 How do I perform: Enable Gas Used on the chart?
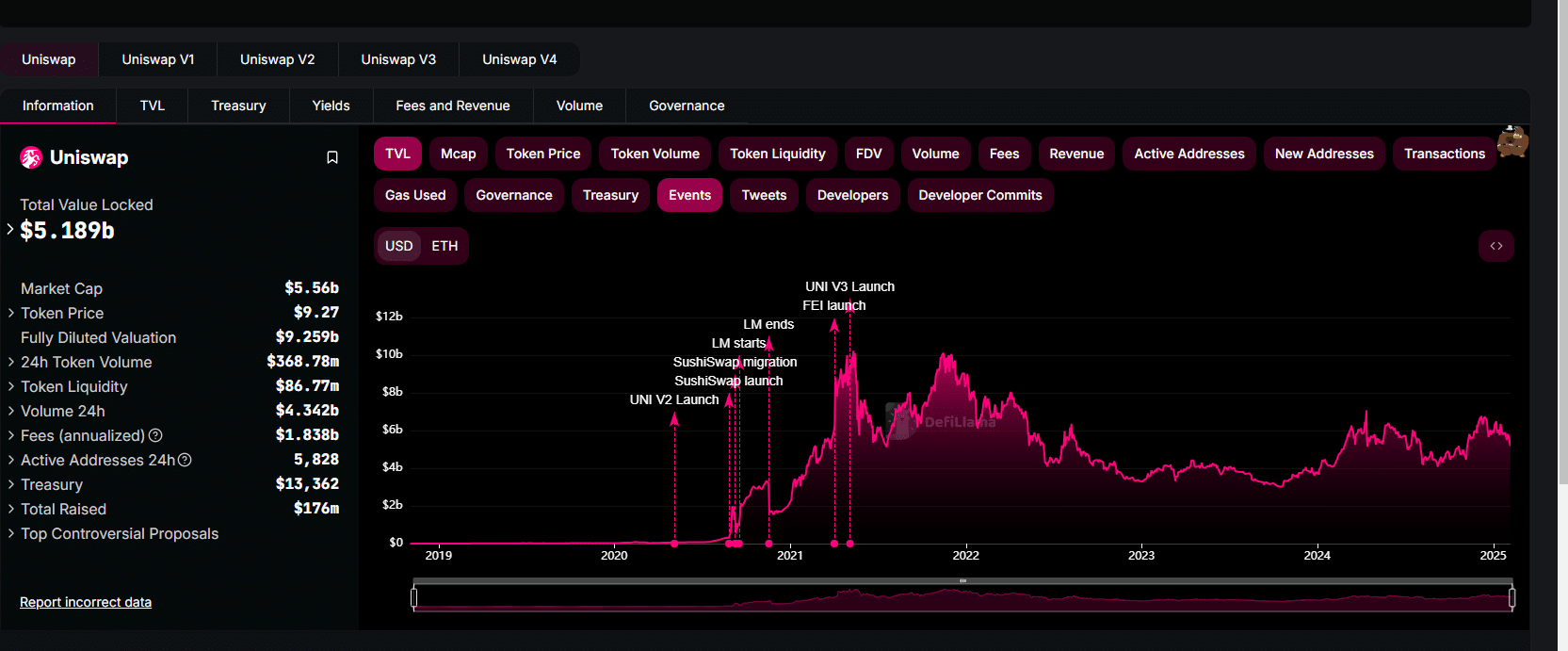click(415, 195)
